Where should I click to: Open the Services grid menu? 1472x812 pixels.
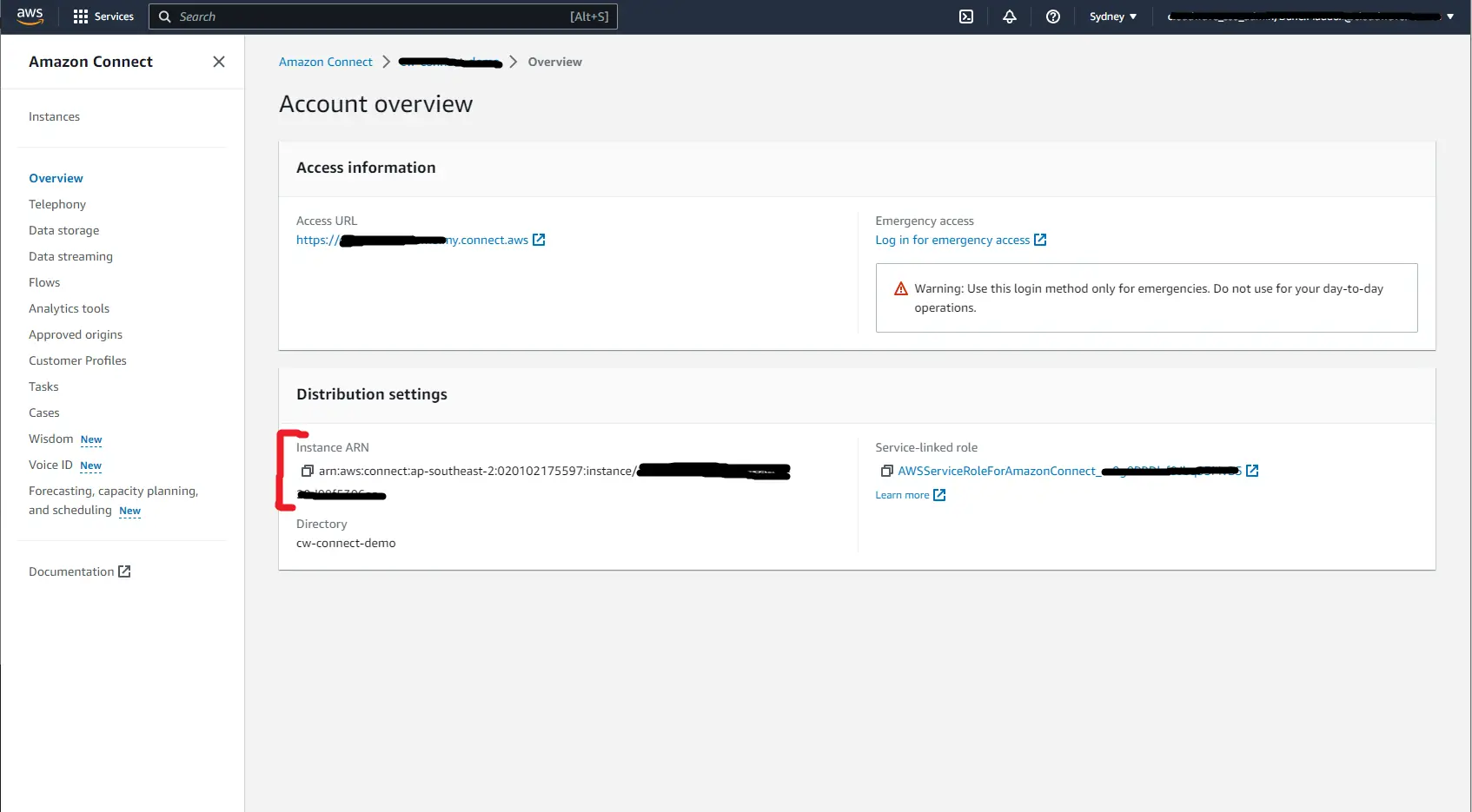[x=103, y=17]
